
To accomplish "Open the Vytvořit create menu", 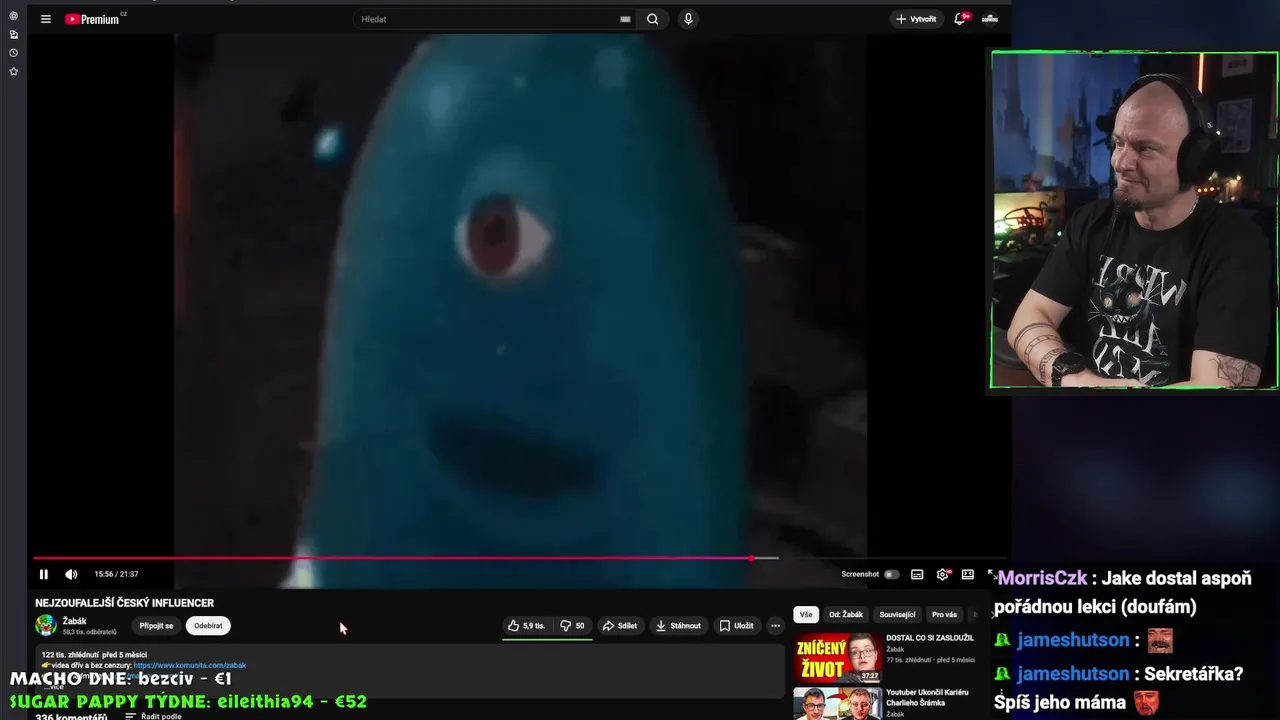I will pyautogui.click(x=916, y=19).
